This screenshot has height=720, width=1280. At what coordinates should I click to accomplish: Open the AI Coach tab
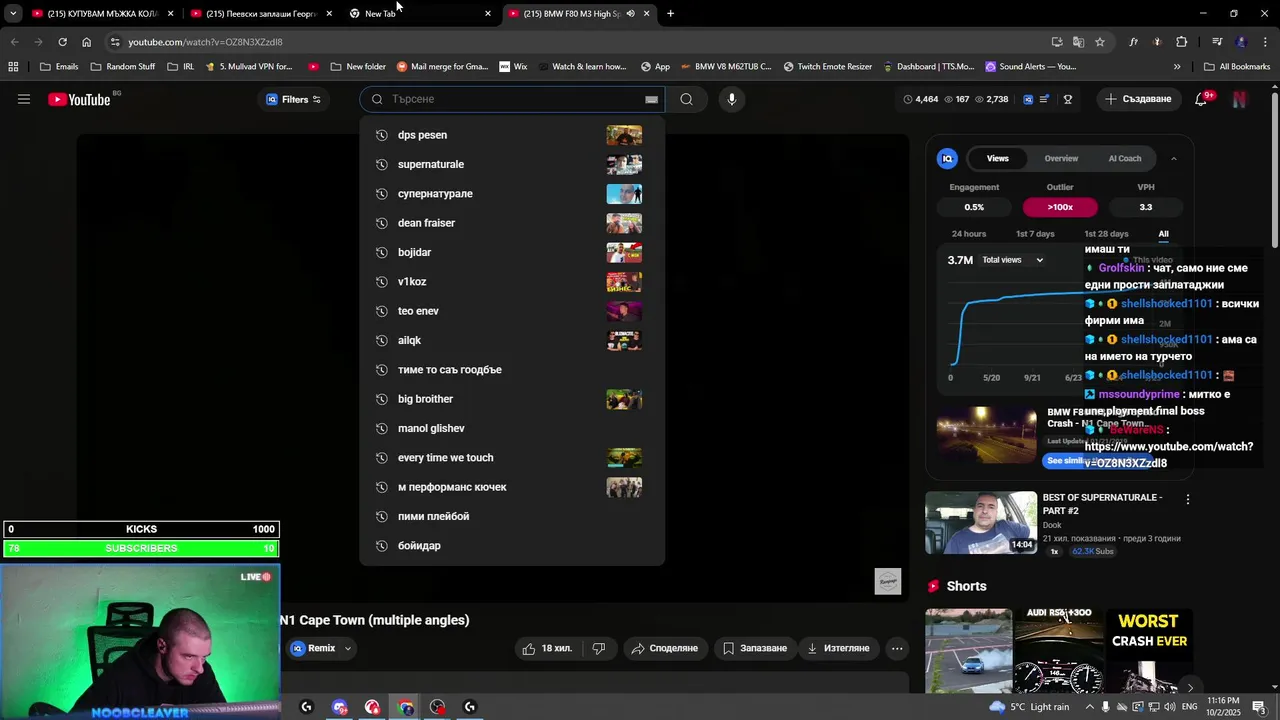[1125, 158]
